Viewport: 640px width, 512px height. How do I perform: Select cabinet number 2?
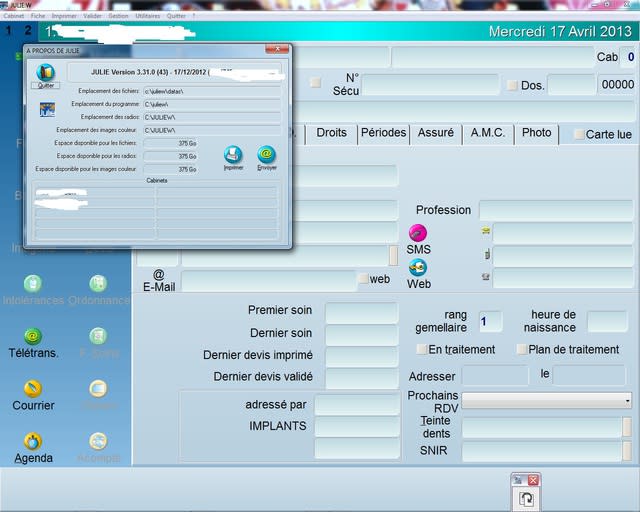(28, 31)
